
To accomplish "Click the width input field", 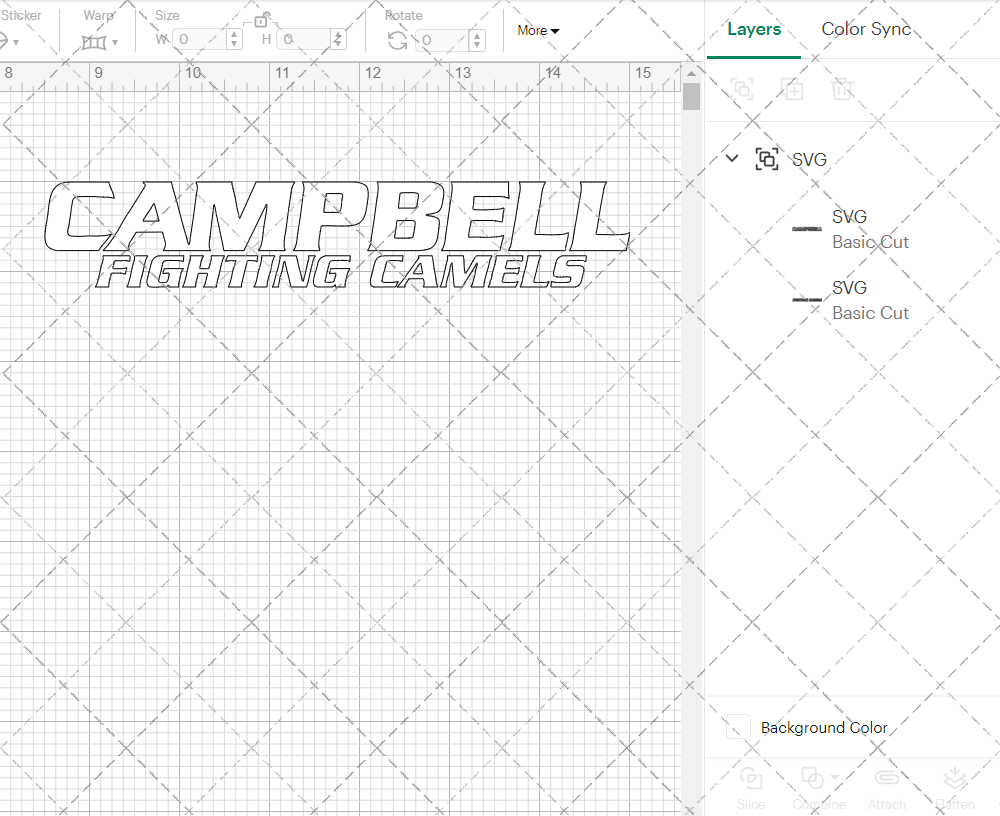I will pos(200,39).
